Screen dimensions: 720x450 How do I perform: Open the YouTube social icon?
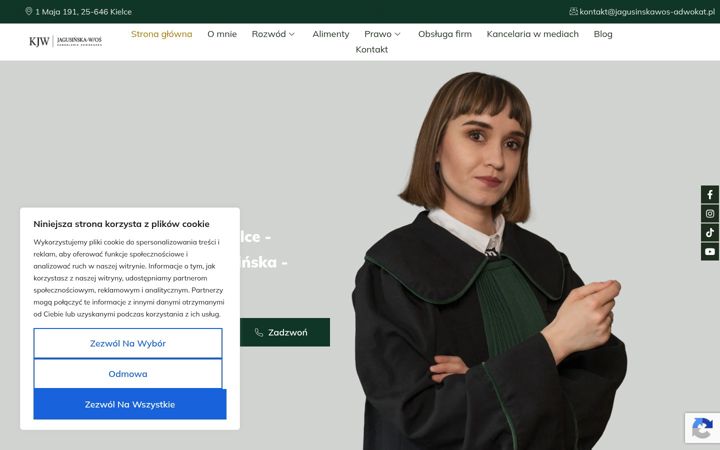point(710,252)
